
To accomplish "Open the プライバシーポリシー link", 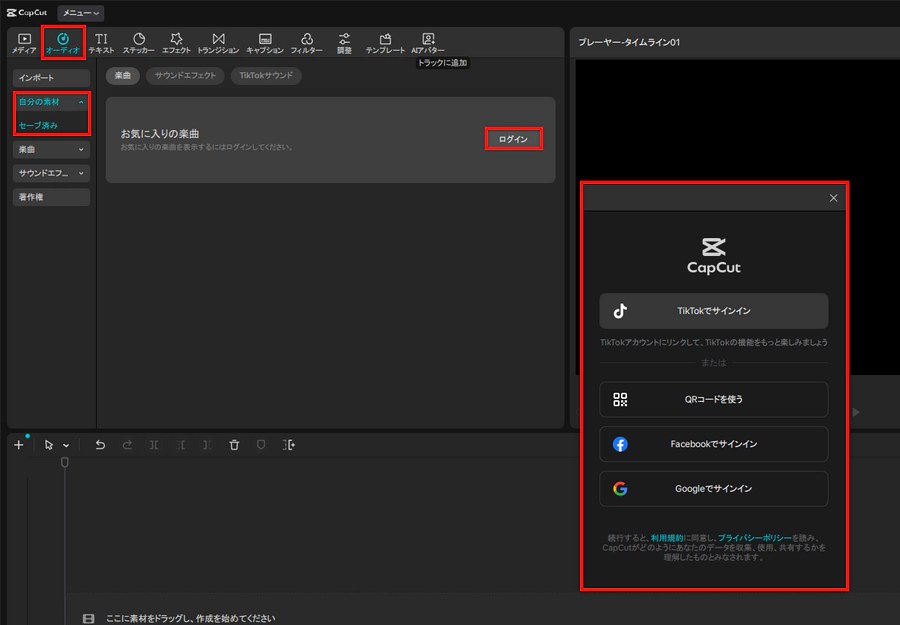I will [x=754, y=538].
